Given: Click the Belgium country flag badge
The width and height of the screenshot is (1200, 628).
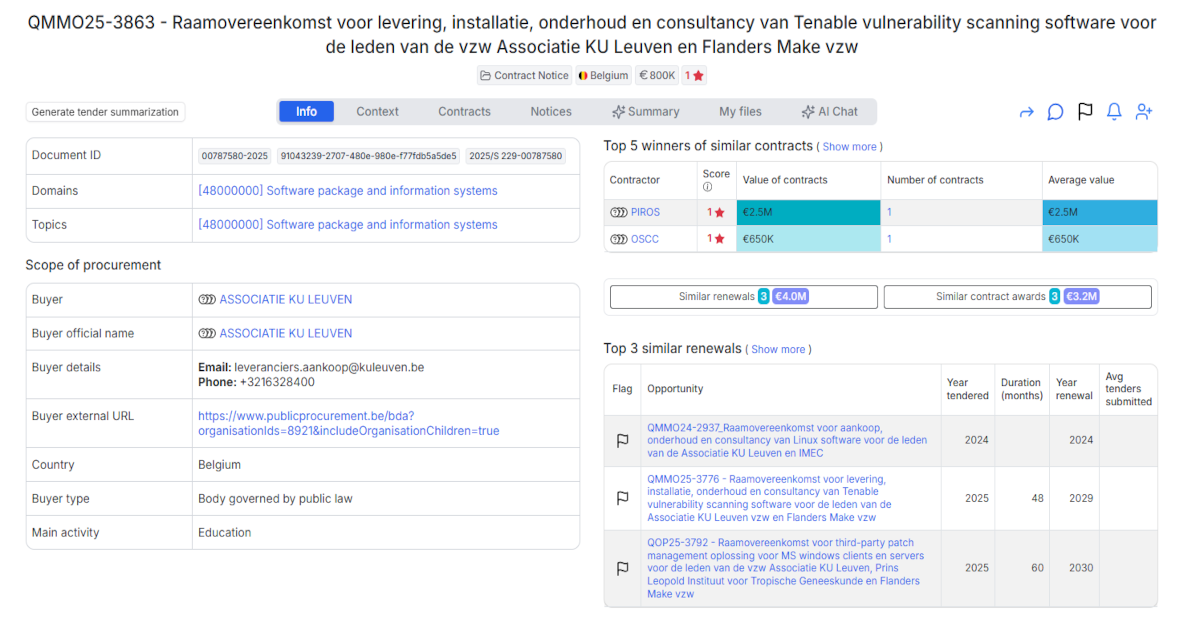Looking at the screenshot, I should 603,75.
